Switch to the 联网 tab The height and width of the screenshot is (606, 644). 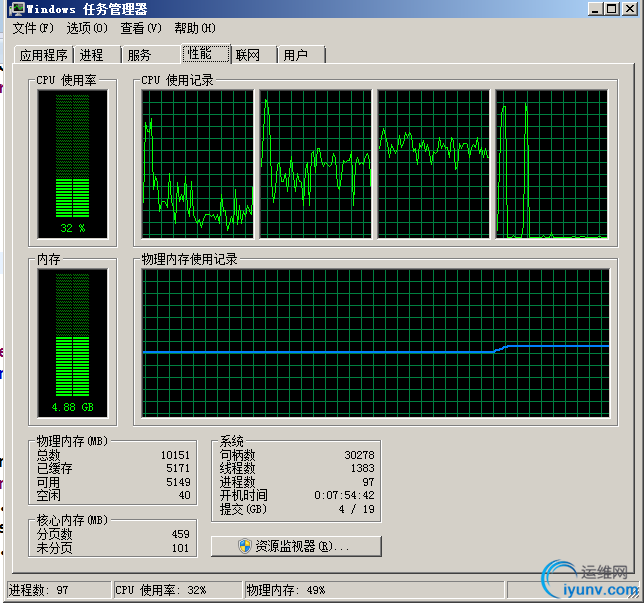tap(254, 55)
